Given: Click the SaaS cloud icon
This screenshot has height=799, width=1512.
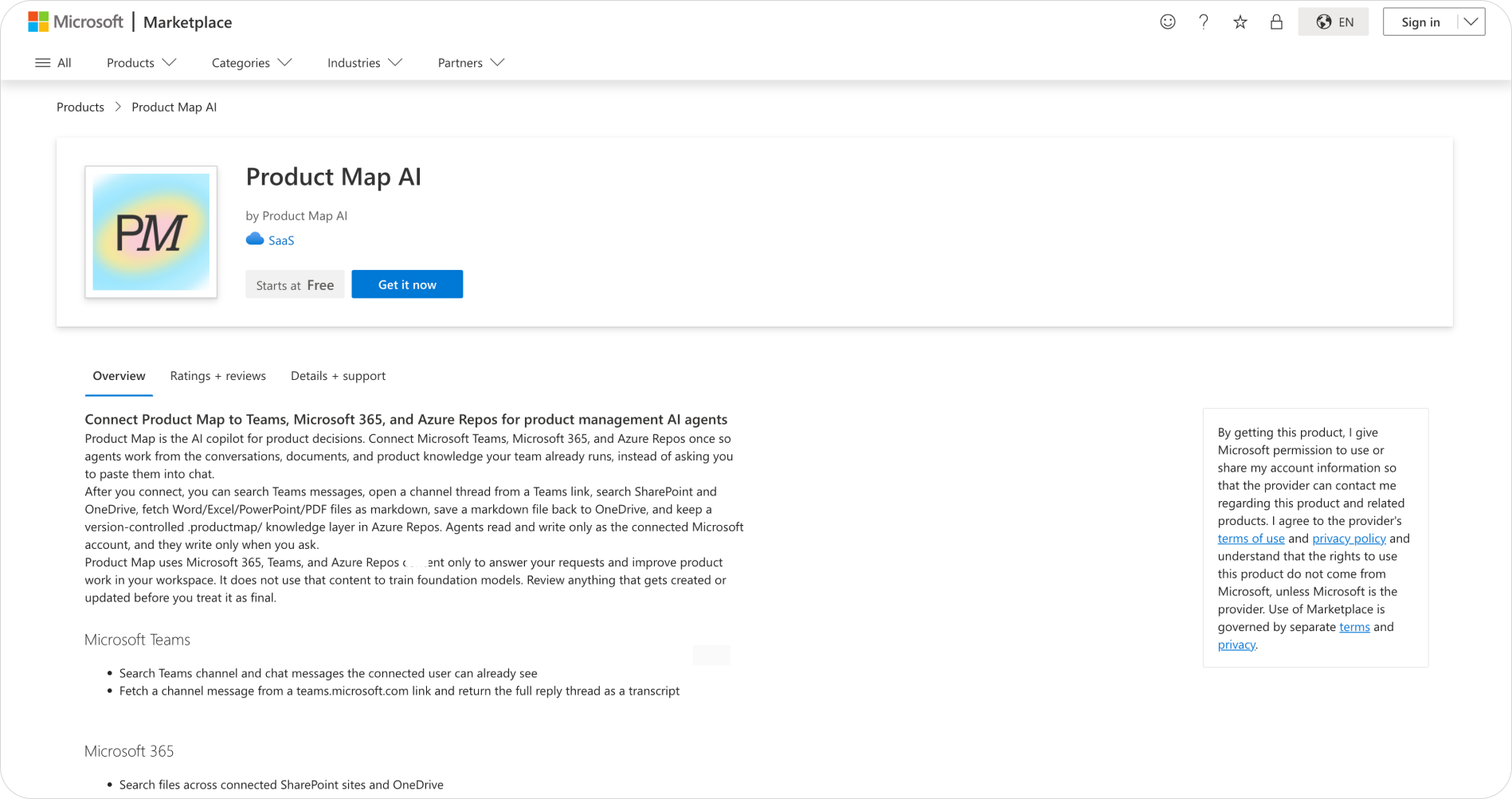Looking at the screenshot, I should [255, 239].
